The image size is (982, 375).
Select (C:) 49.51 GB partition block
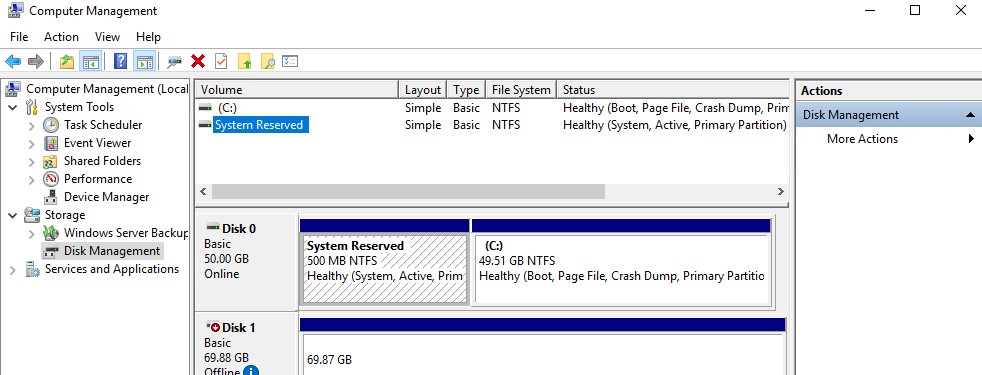[621, 269]
